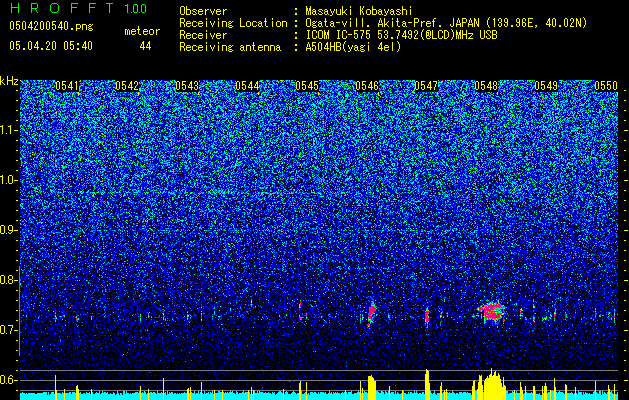629x400 pixels.
Task: Click the 0.6 kHz axis label
Action: [x=9, y=380]
